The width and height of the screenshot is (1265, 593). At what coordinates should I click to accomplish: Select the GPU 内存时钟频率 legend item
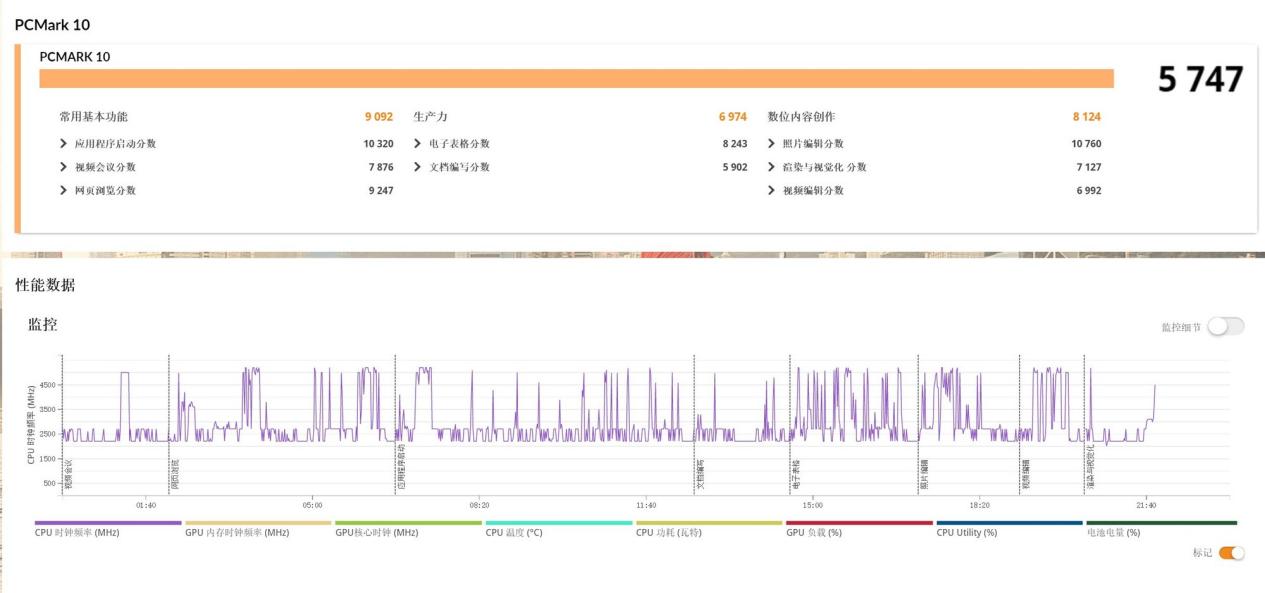coord(237,532)
